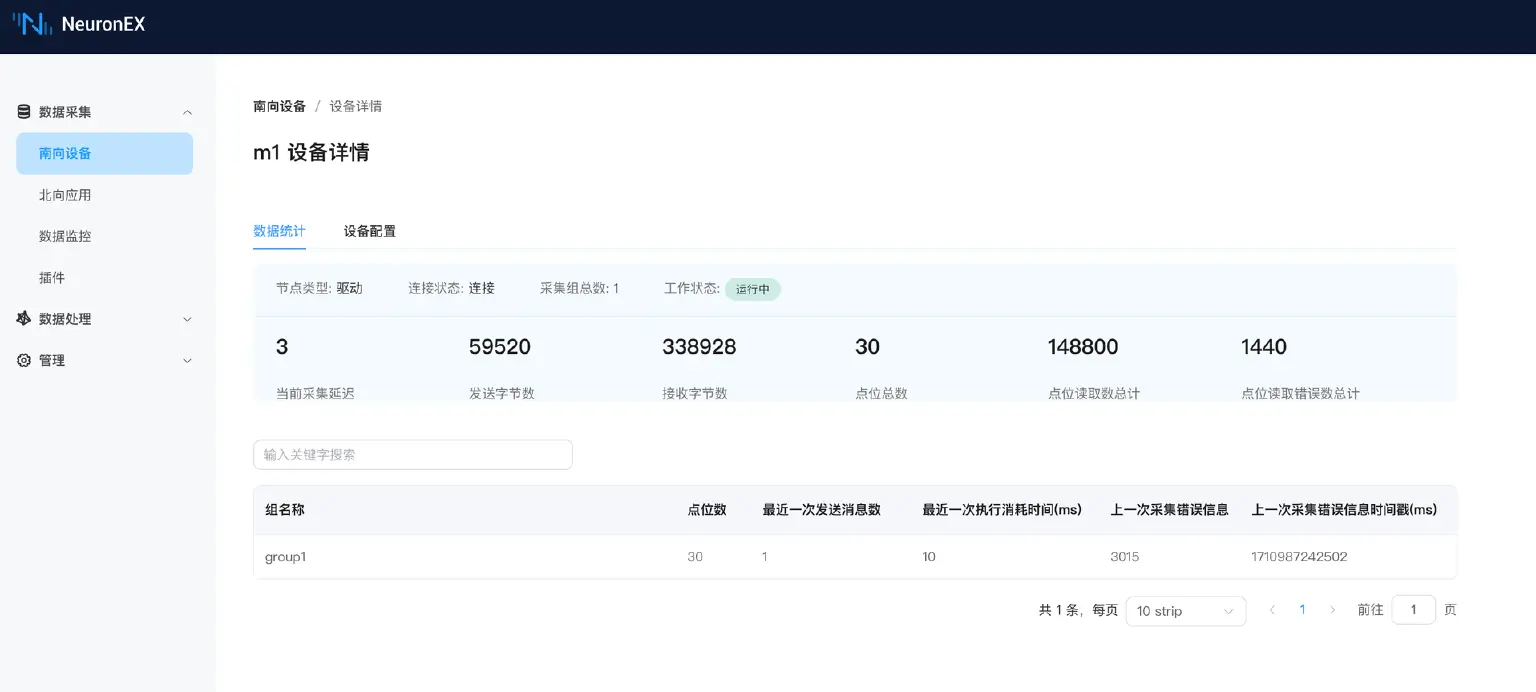
Task: Click the gear icon next to 管理
Action: coord(24,360)
